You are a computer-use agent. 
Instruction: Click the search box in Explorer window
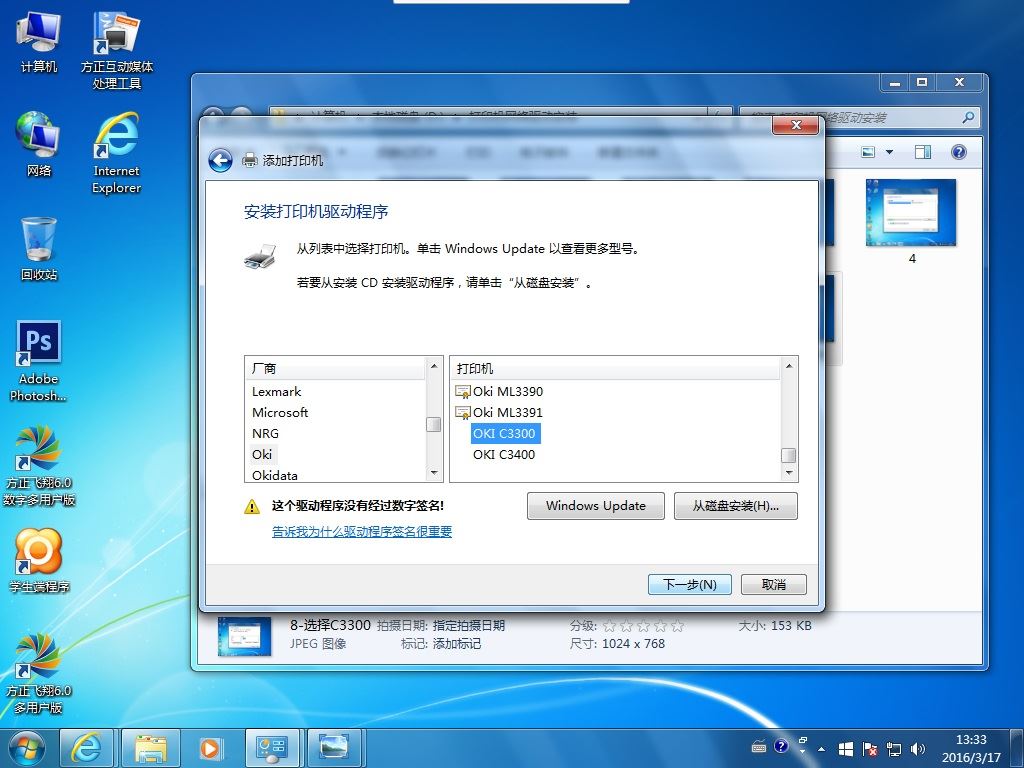pos(859,118)
